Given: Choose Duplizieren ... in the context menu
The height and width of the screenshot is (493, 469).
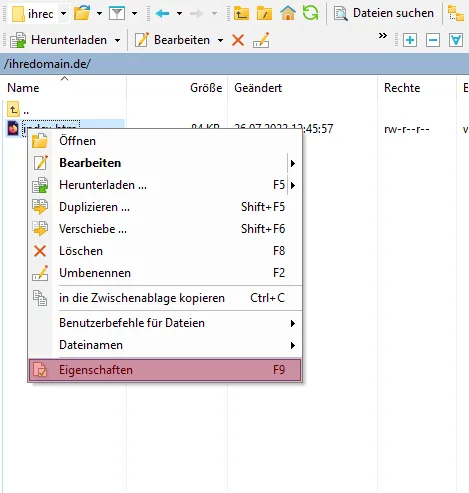Looking at the screenshot, I should (165, 207).
